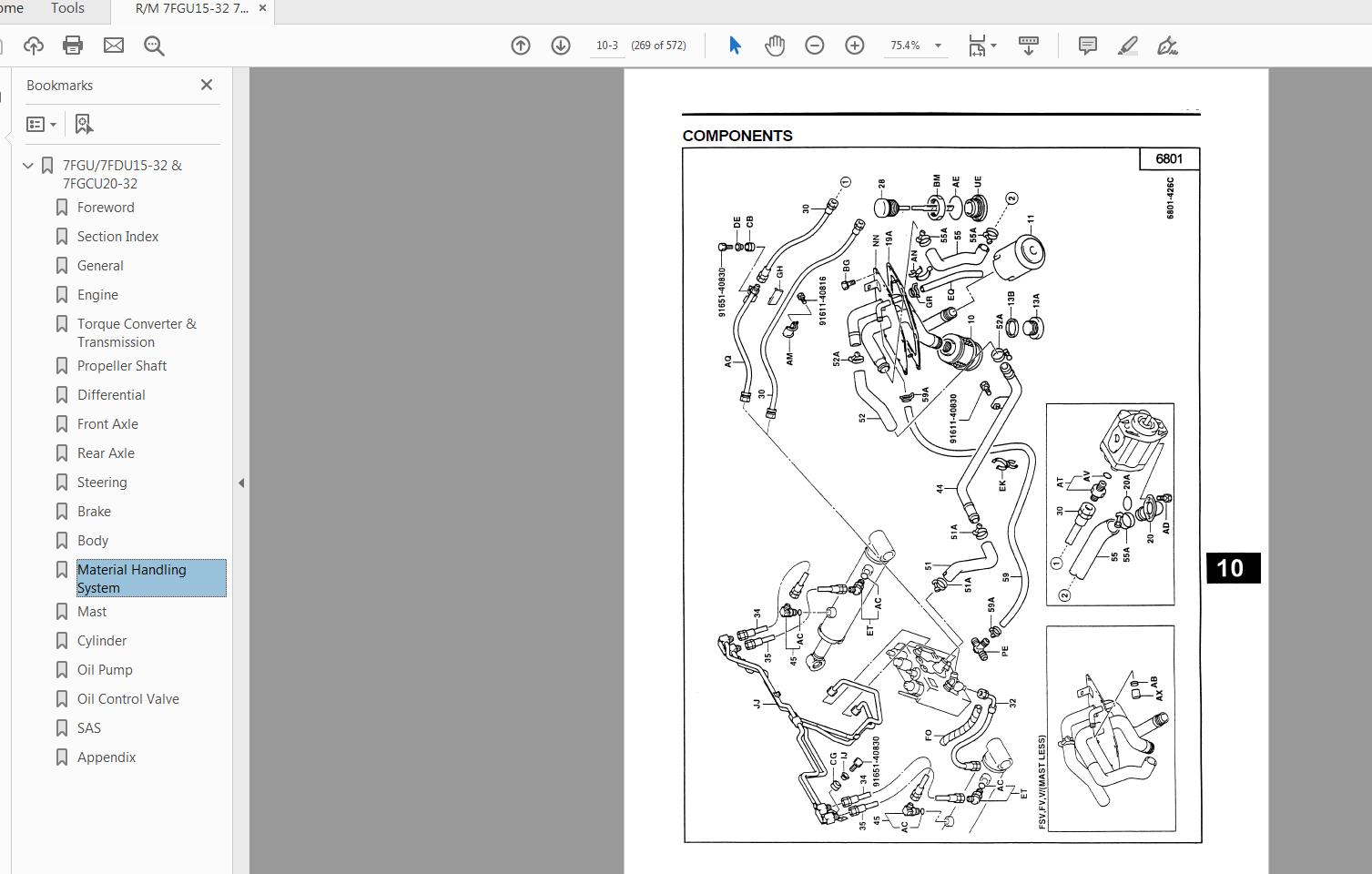Select Material Handling System bookmark
This screenshot has width=1372, height=874.
151,579
